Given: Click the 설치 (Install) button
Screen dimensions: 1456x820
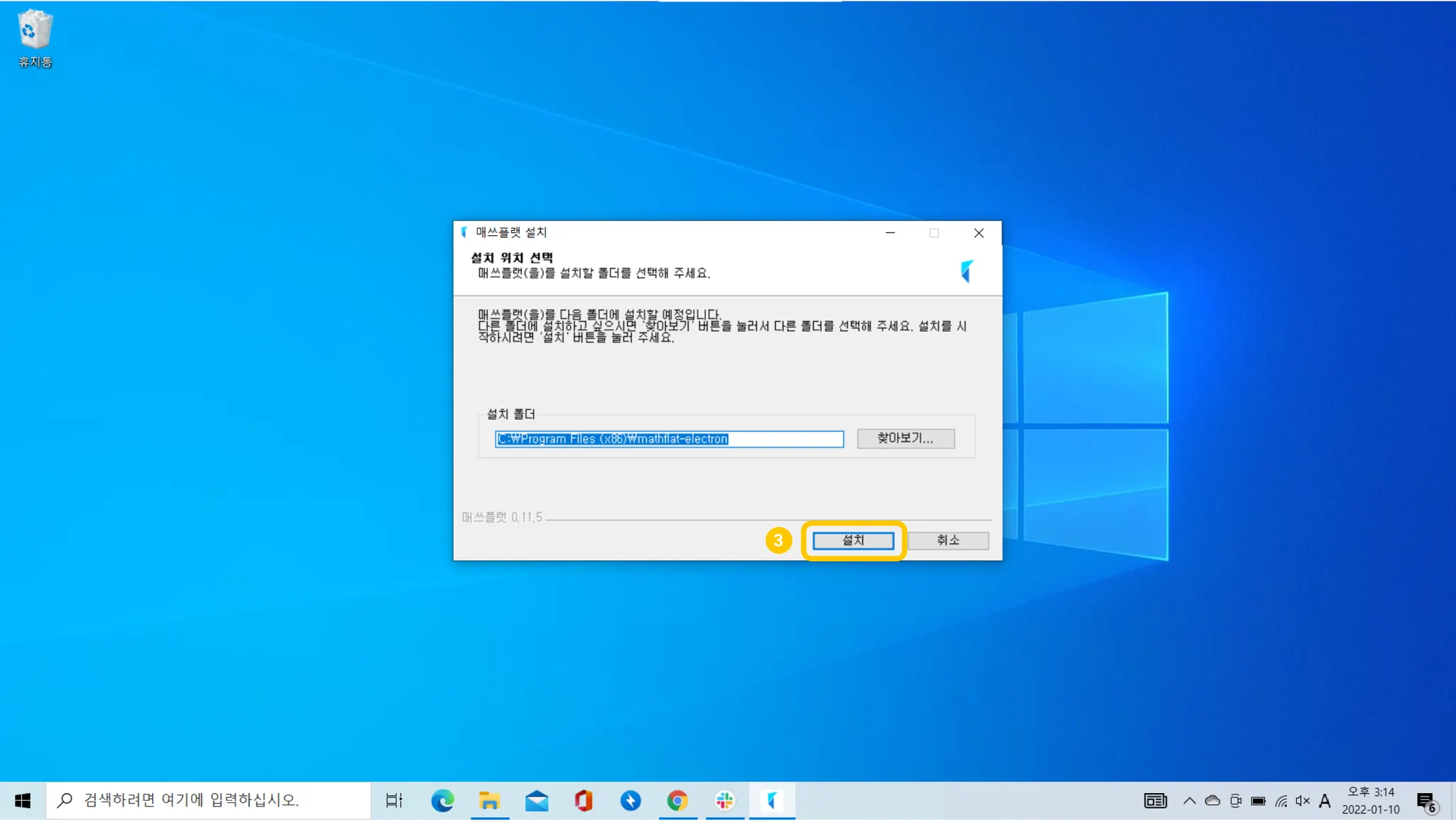Looking at the screenshot, I should coord(852,540).
